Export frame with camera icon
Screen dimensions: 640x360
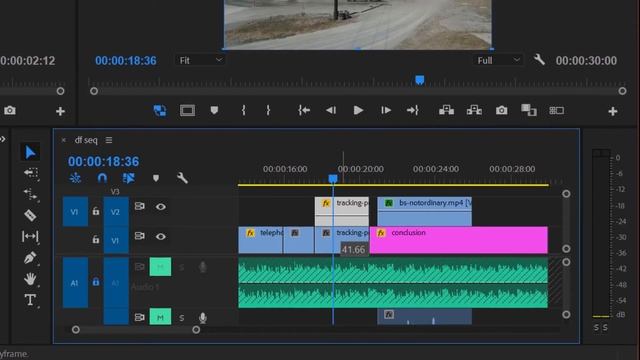pos(502,111)
